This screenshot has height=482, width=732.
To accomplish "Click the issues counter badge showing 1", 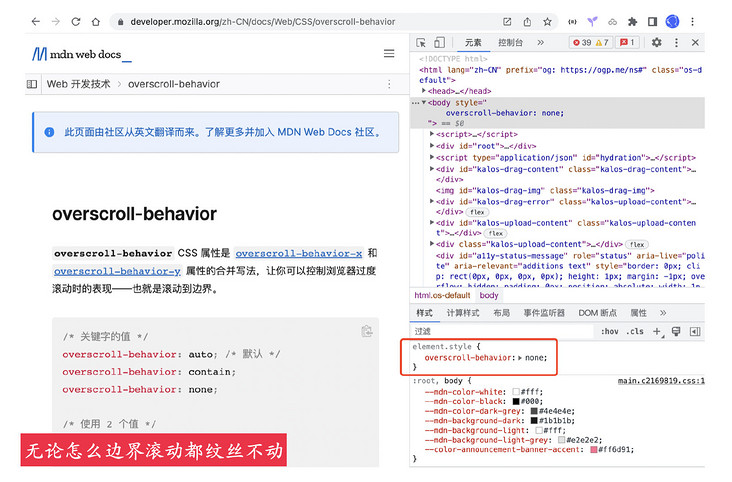I will click(627, 43).
